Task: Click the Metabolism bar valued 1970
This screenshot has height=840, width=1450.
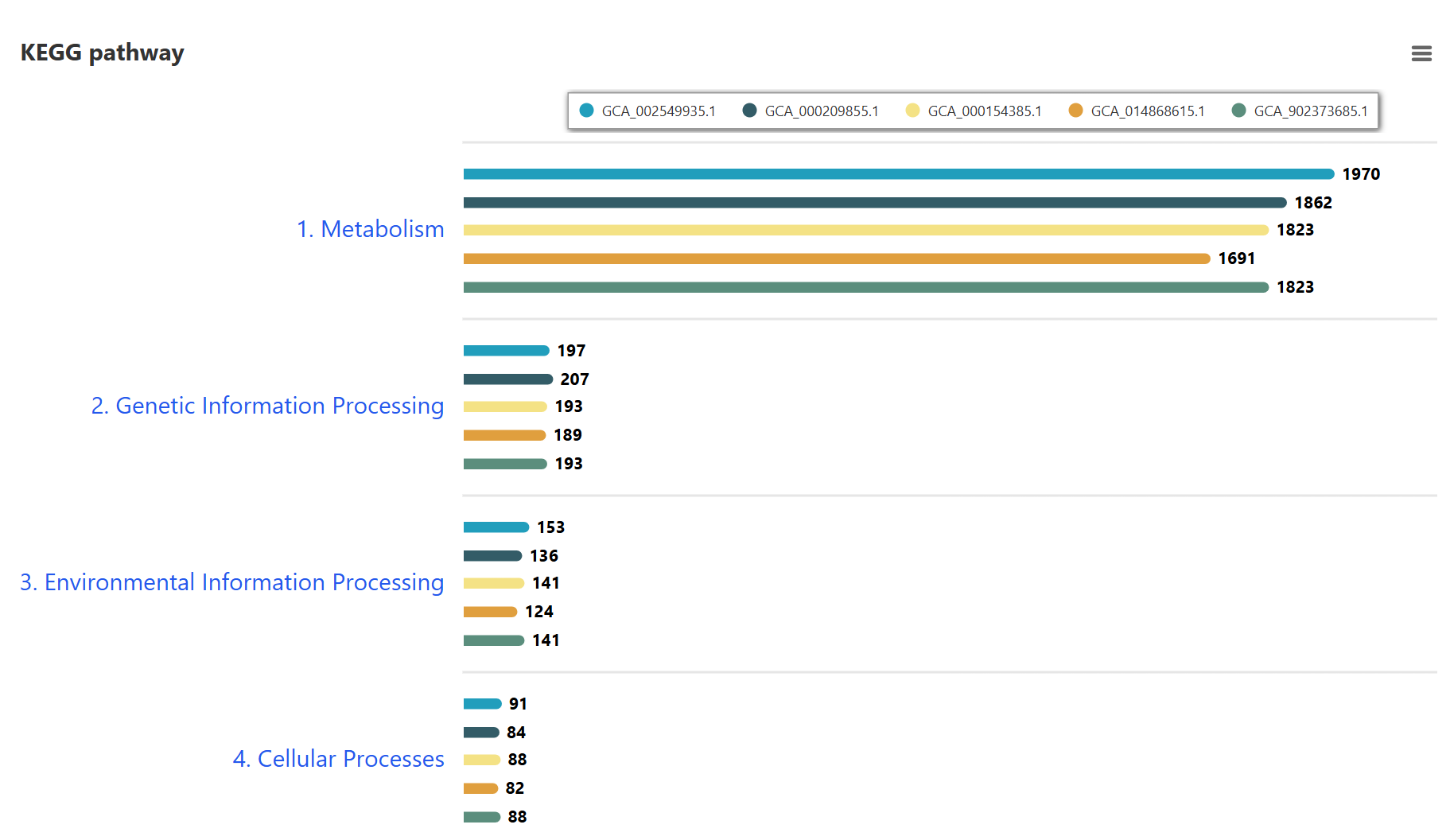Action: coord(898,174)
